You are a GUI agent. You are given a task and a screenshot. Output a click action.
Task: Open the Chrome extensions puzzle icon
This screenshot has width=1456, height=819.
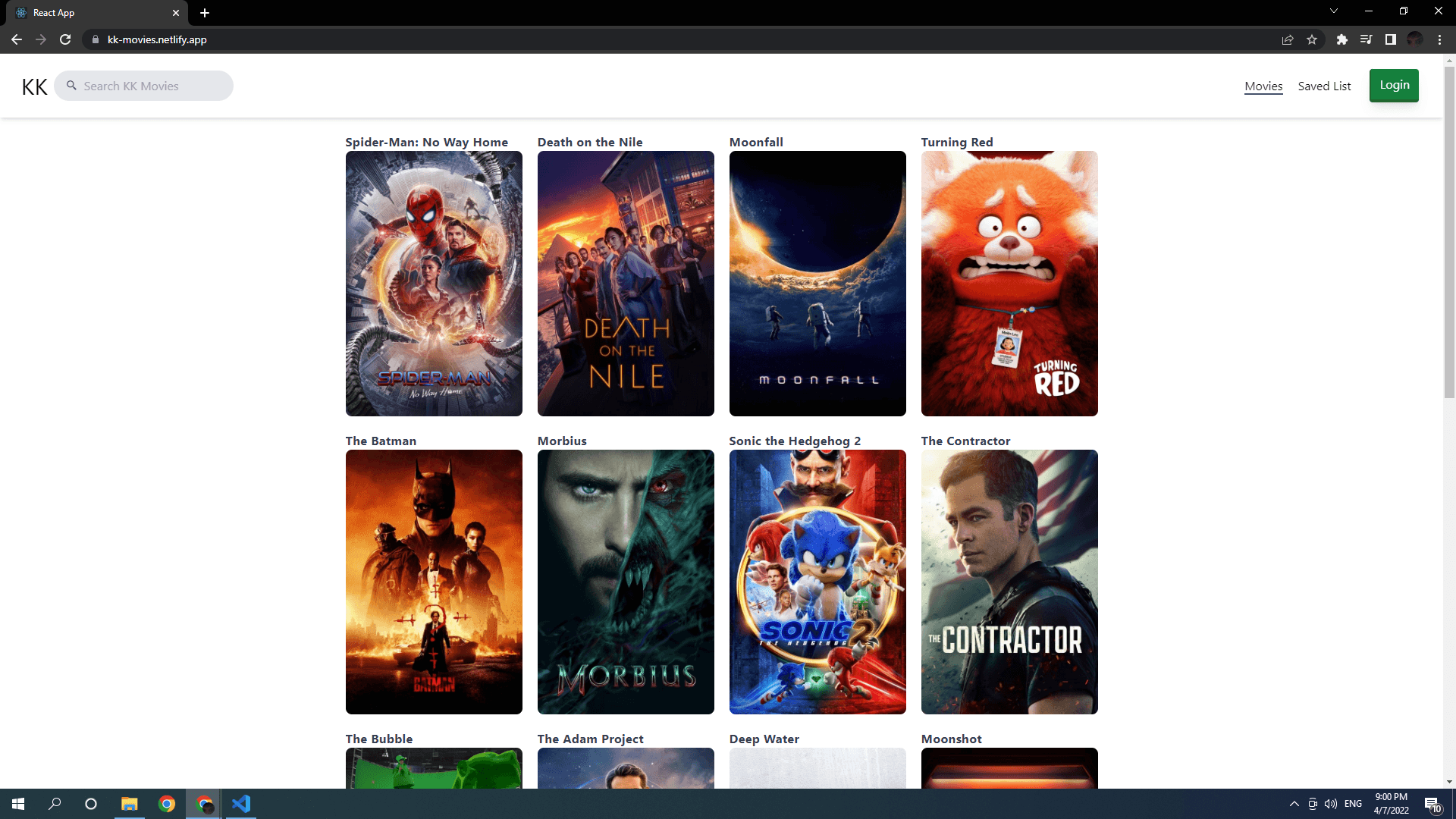1341,39
